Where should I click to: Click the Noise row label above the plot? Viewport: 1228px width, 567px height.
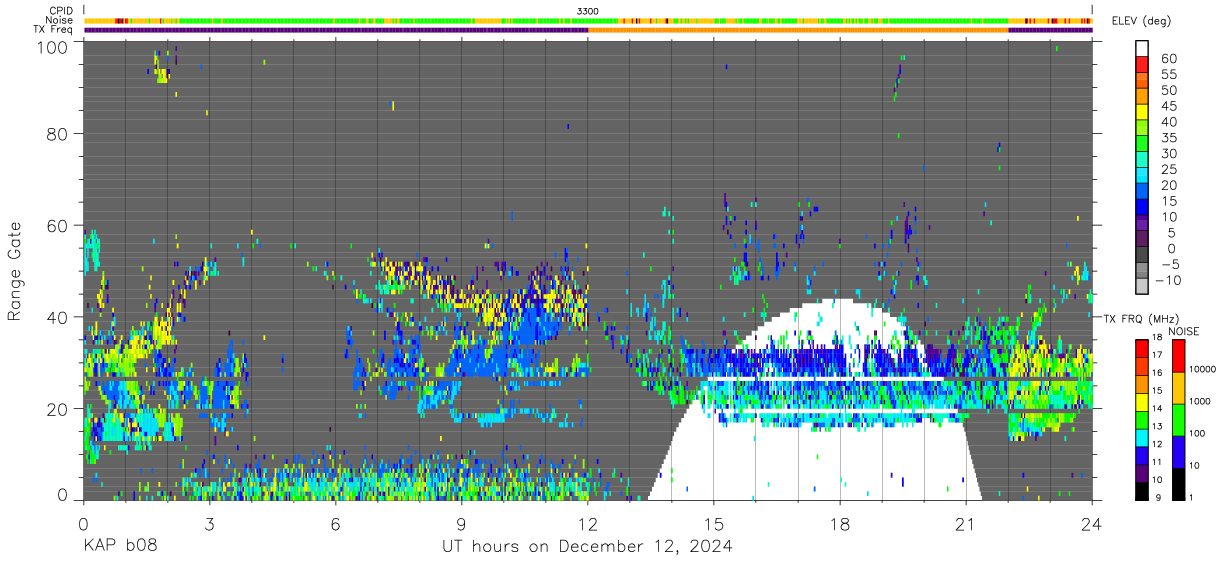tap(59, 20)
